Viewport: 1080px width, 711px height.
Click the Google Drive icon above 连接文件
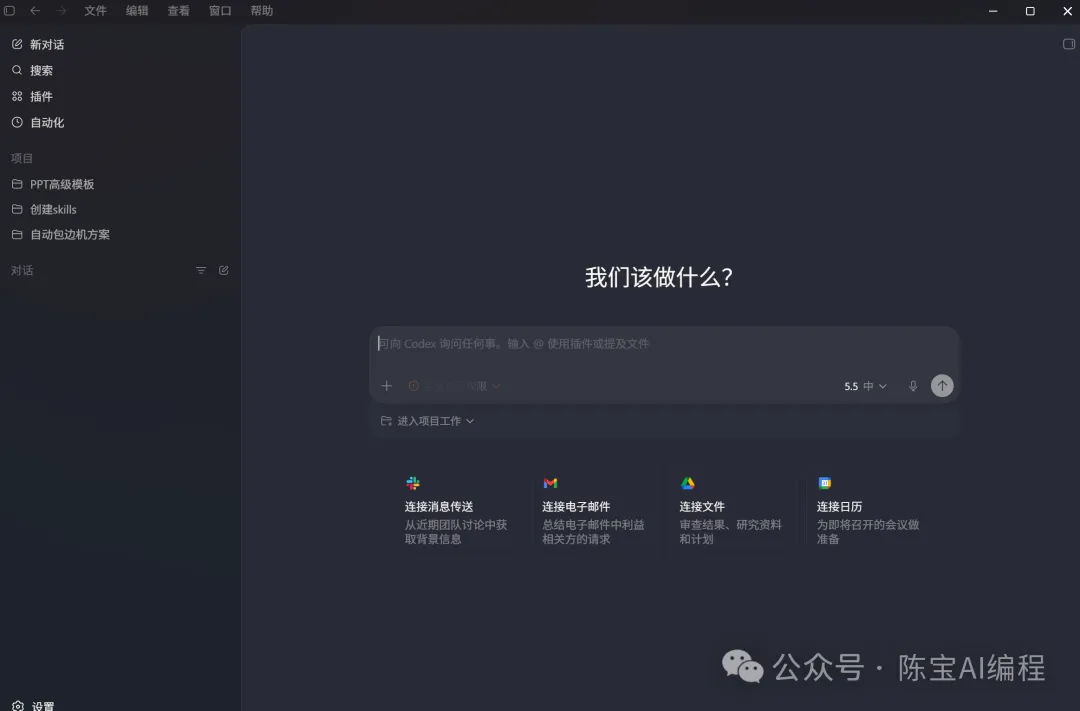point(687,483)
